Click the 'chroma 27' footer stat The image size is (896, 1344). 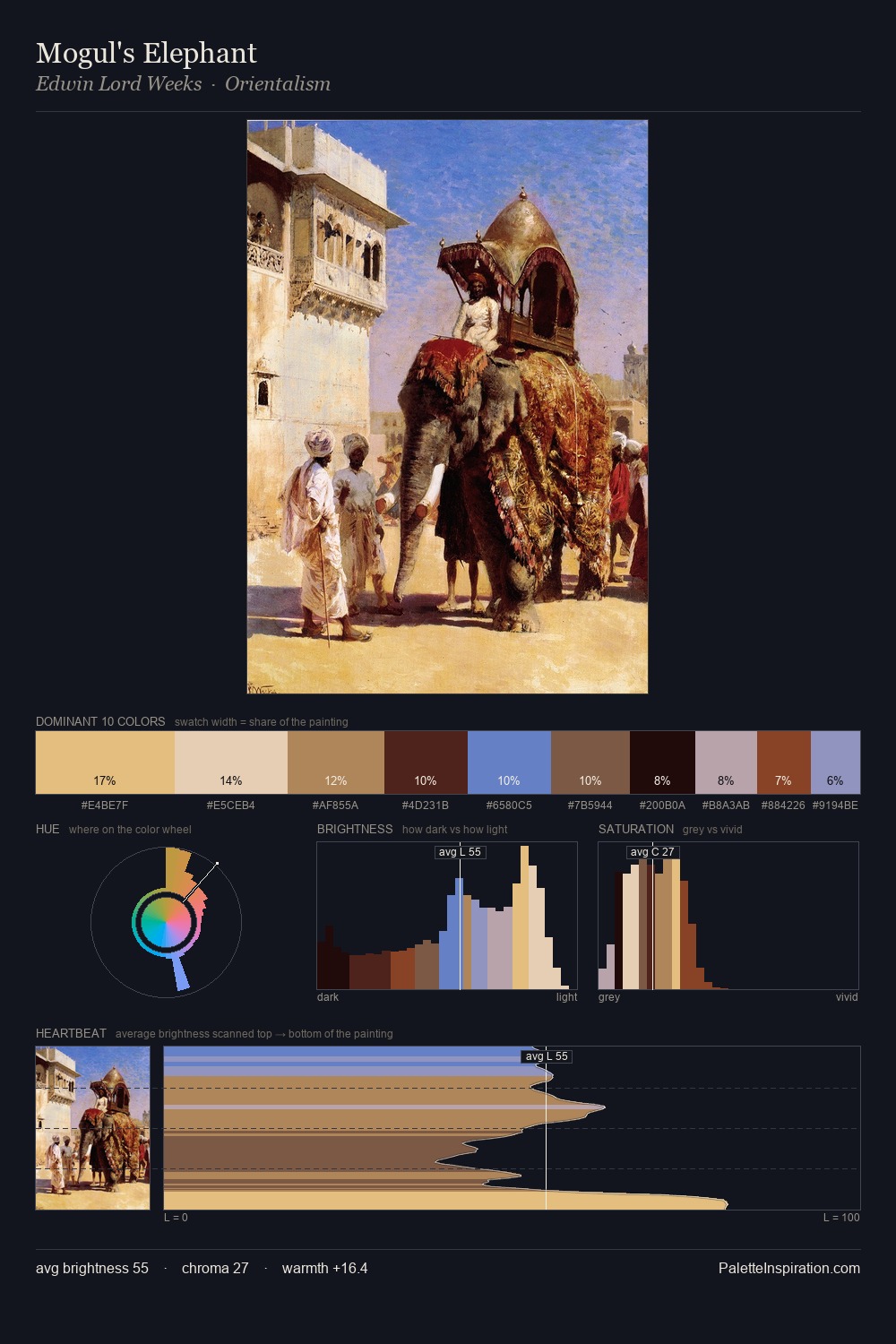coord(215,1268)
